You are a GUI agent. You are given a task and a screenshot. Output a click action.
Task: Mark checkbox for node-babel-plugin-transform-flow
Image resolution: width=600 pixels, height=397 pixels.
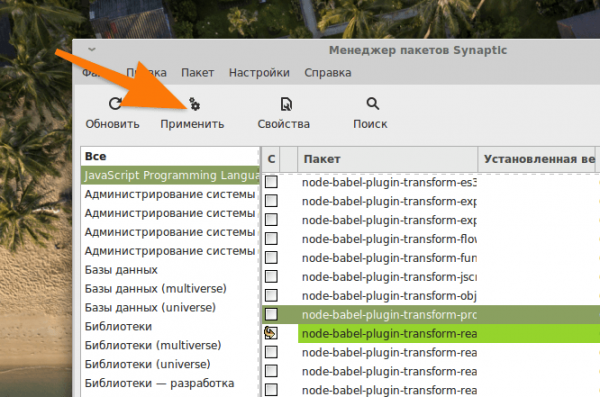[271, 239]
